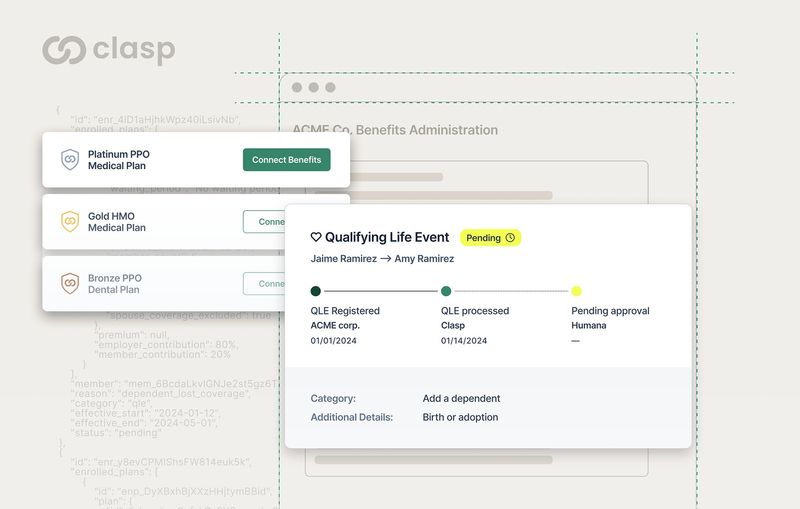The image size is (800, 509).
Task: Click the yellow Pending status badge
Action: click(490, 238)
